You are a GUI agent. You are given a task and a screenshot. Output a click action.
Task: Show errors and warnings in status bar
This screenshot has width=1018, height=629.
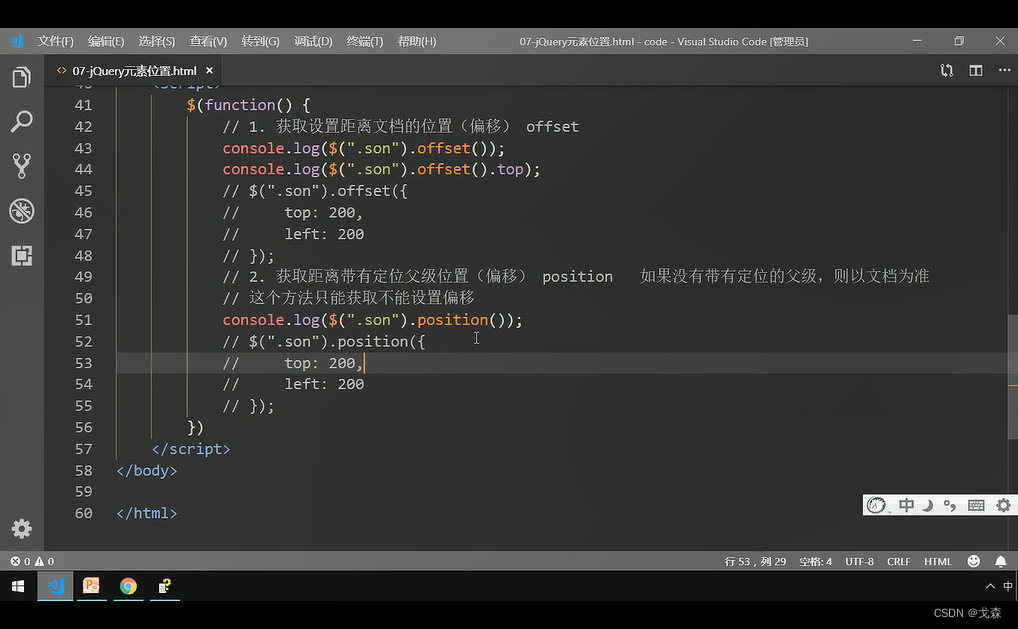[x=32, y=561]
